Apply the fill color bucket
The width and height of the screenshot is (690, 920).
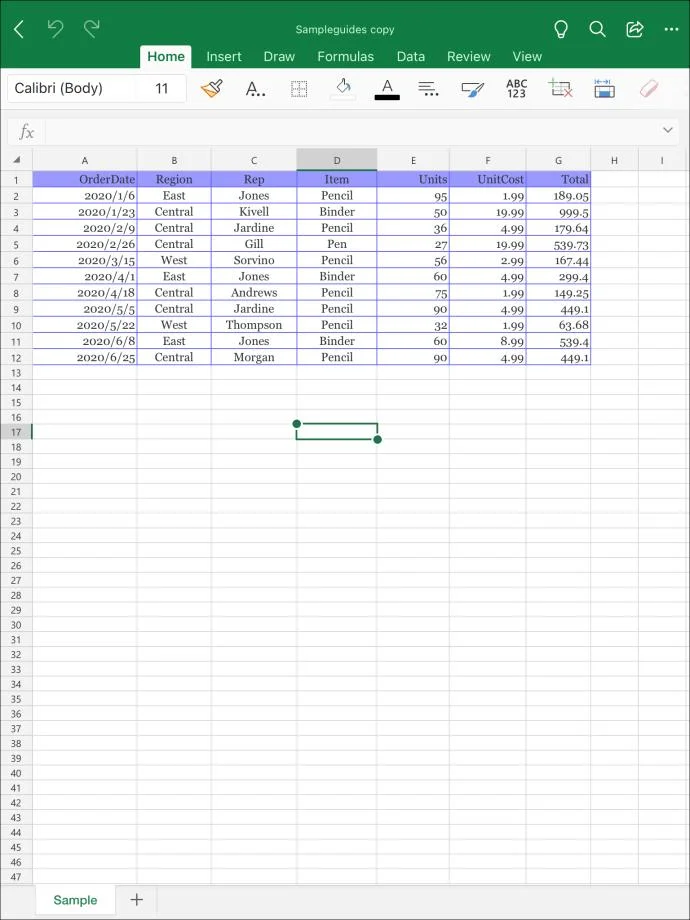[343, 89]
